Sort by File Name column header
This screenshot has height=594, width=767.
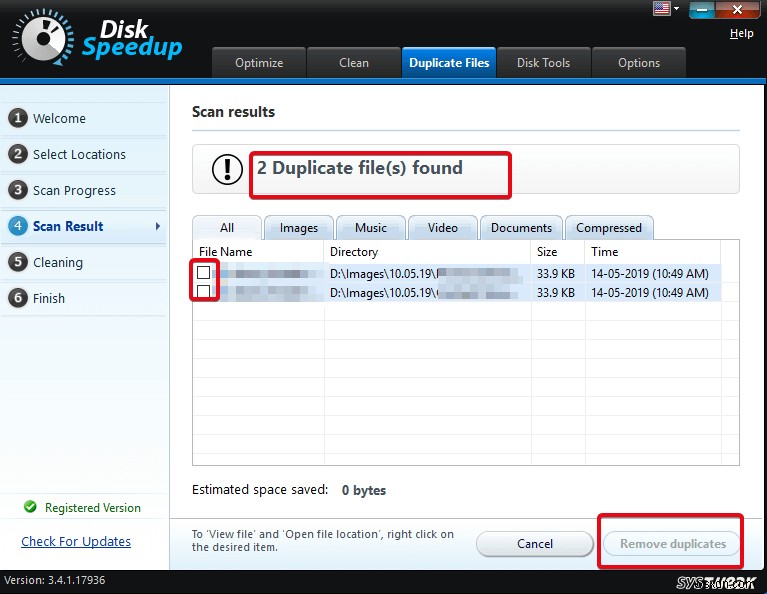tap(258, 251)
